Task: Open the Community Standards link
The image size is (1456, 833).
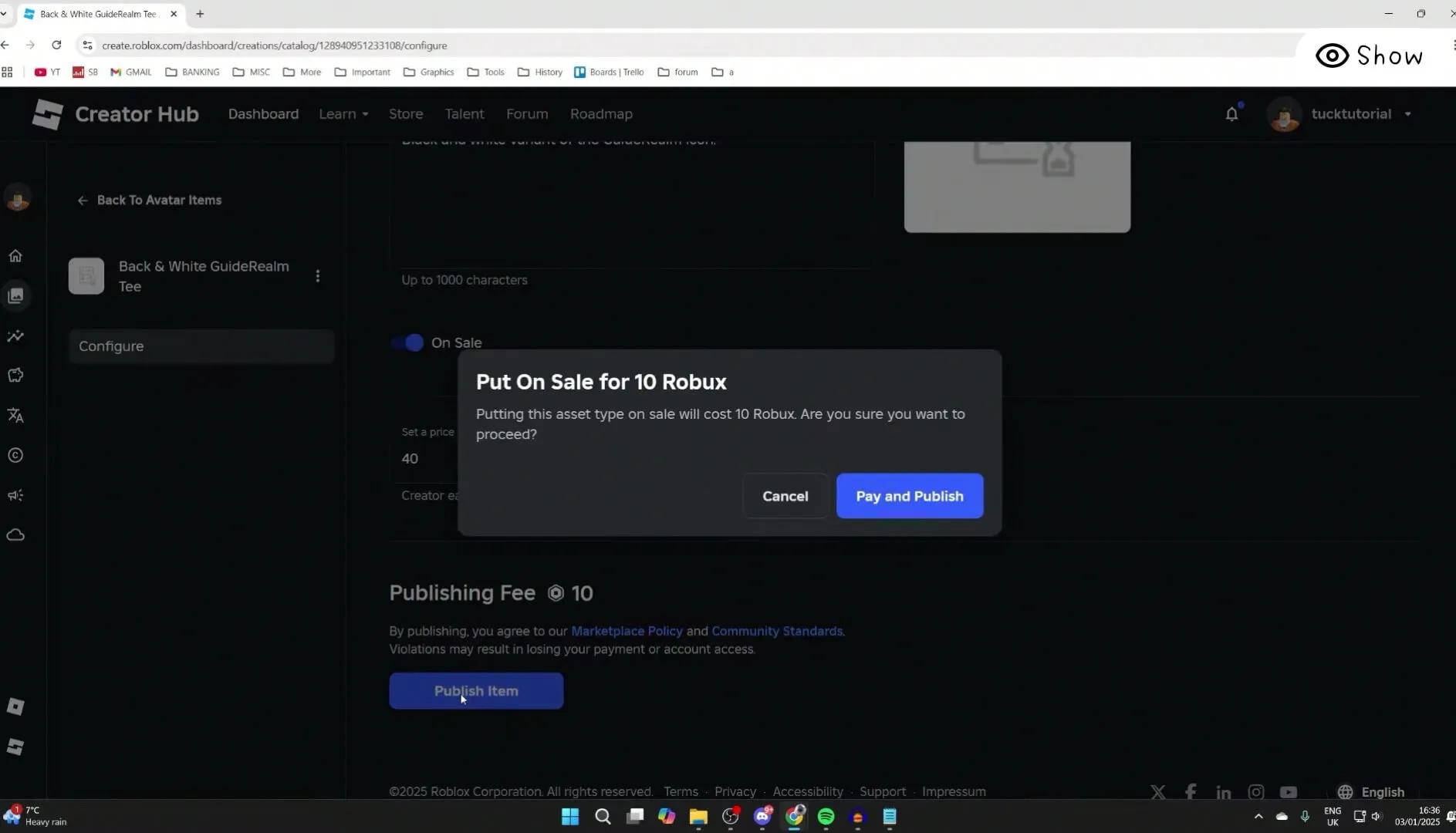Action: 777,631
